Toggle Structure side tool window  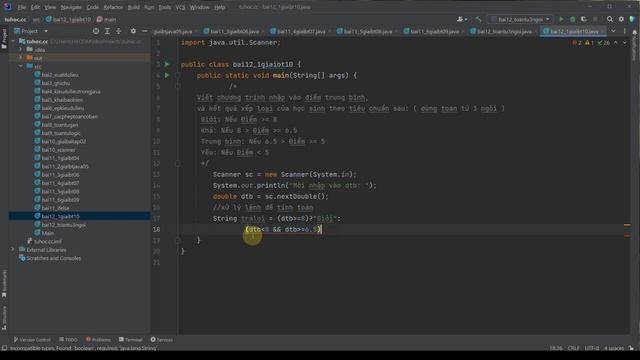tap(4, 318)
